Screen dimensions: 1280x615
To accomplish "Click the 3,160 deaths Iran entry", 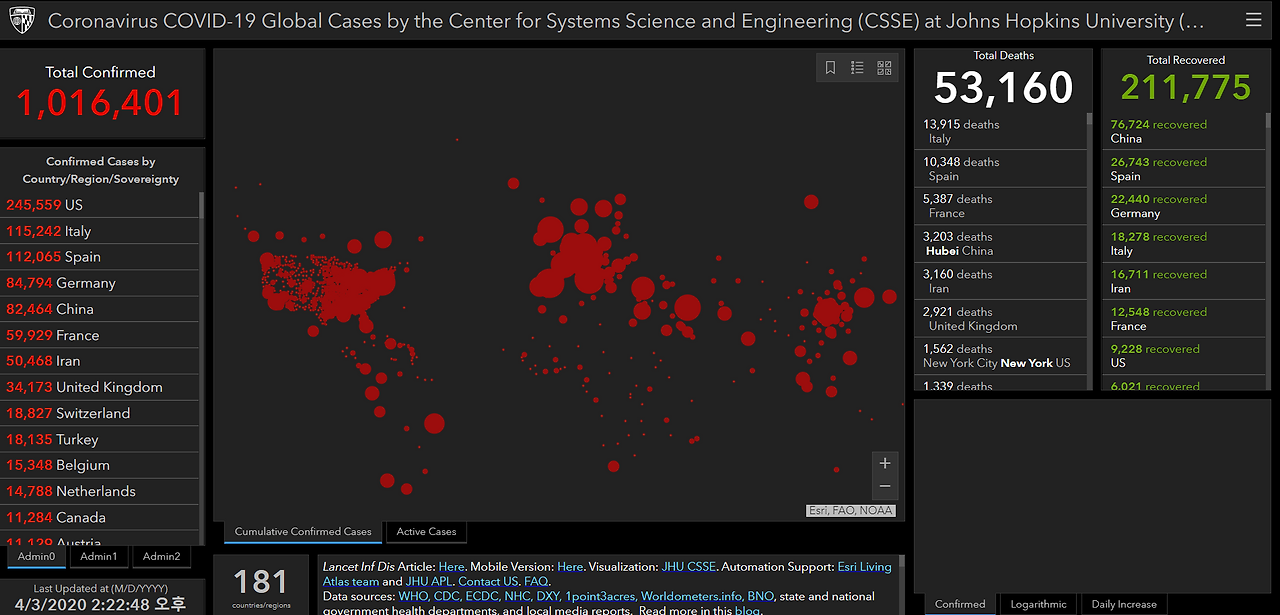I will tap(1000, 281).
